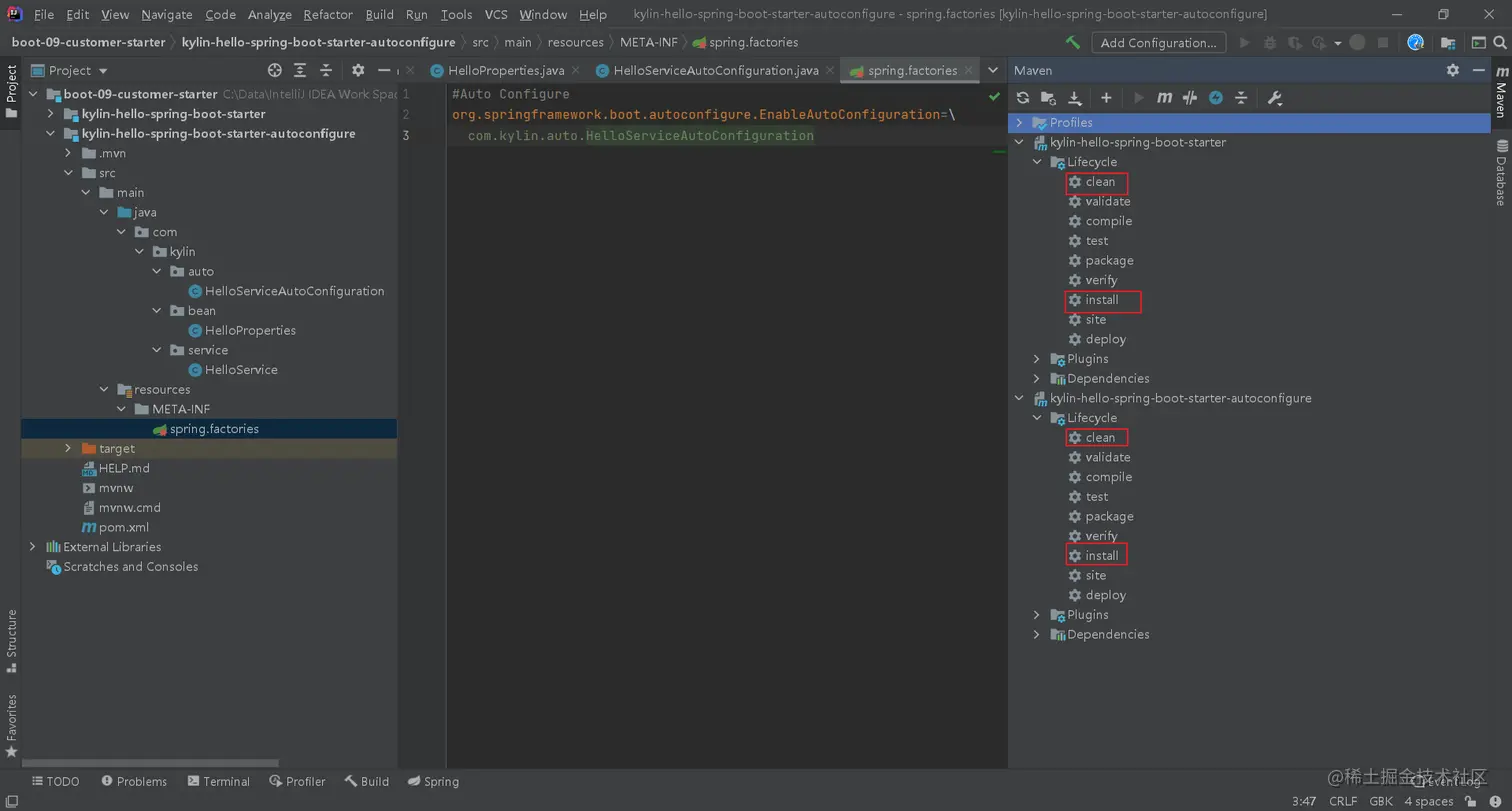Open the File menu
This screenshot has width=1512, height=811.
(x=43, y=15)
